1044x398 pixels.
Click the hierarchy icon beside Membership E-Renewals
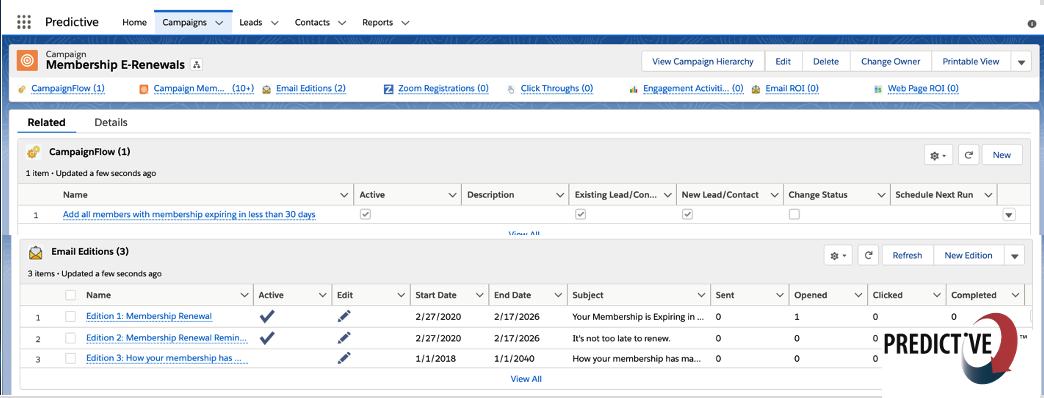(196, 65)
